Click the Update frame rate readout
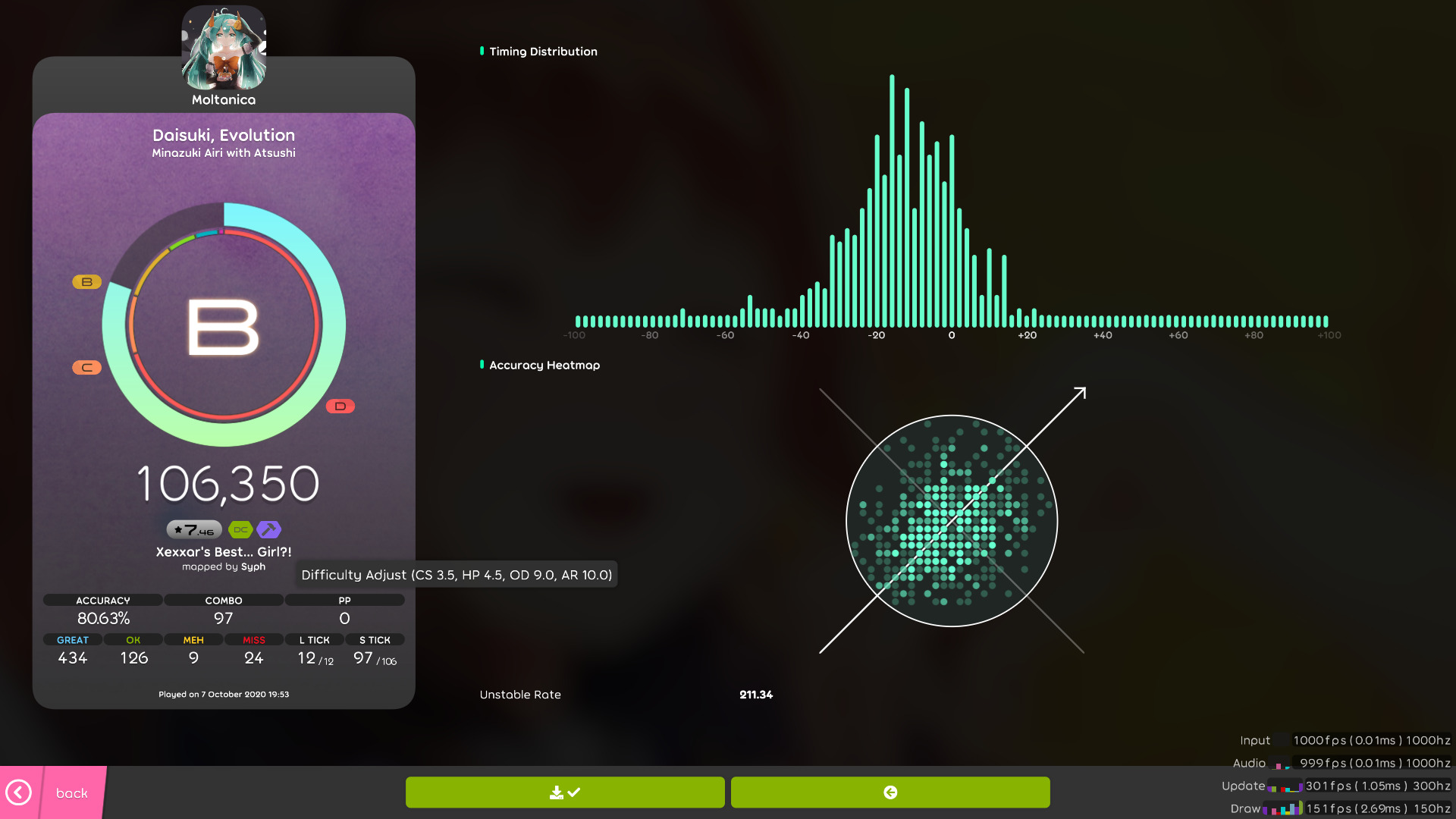The image size is (1456, 819). 1378,786
